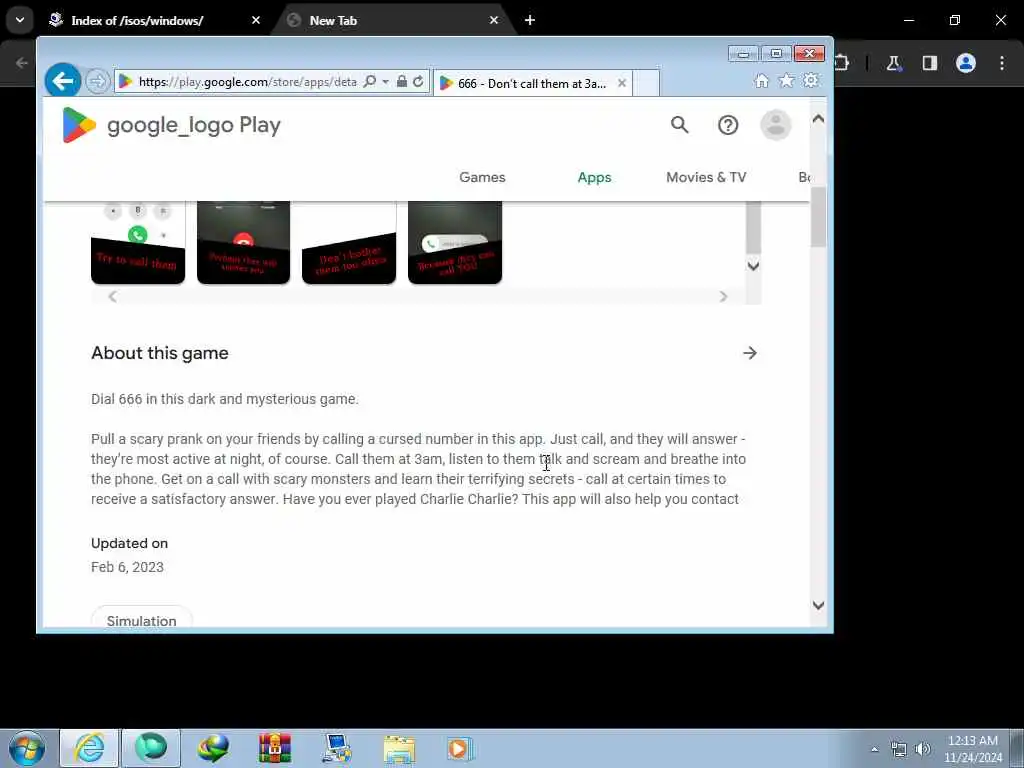Open the IE tools gear menu
Image resolution: width=1024 pixels, height=768 pixels.
(x=811, y=80)
